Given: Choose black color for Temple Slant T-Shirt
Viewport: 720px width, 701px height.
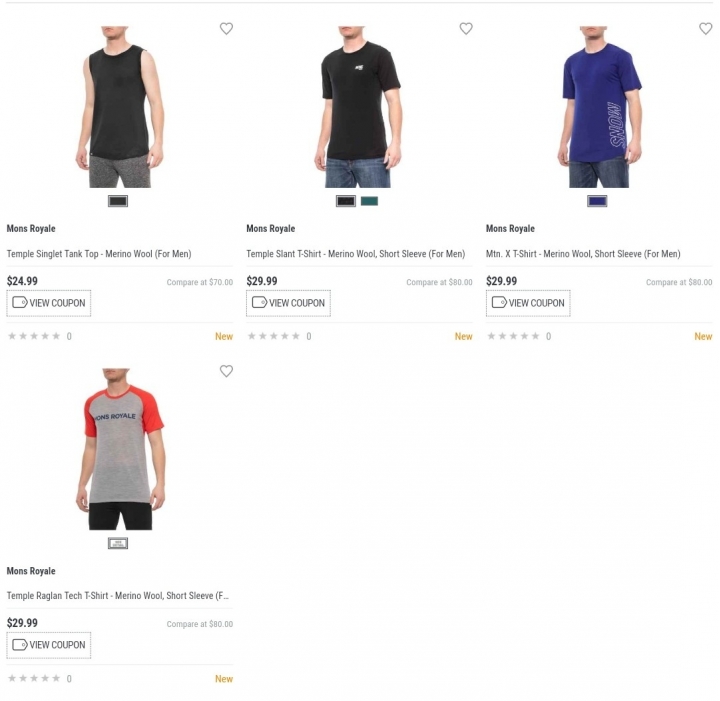Looking at the screenshot, I should tap(346, 201).
